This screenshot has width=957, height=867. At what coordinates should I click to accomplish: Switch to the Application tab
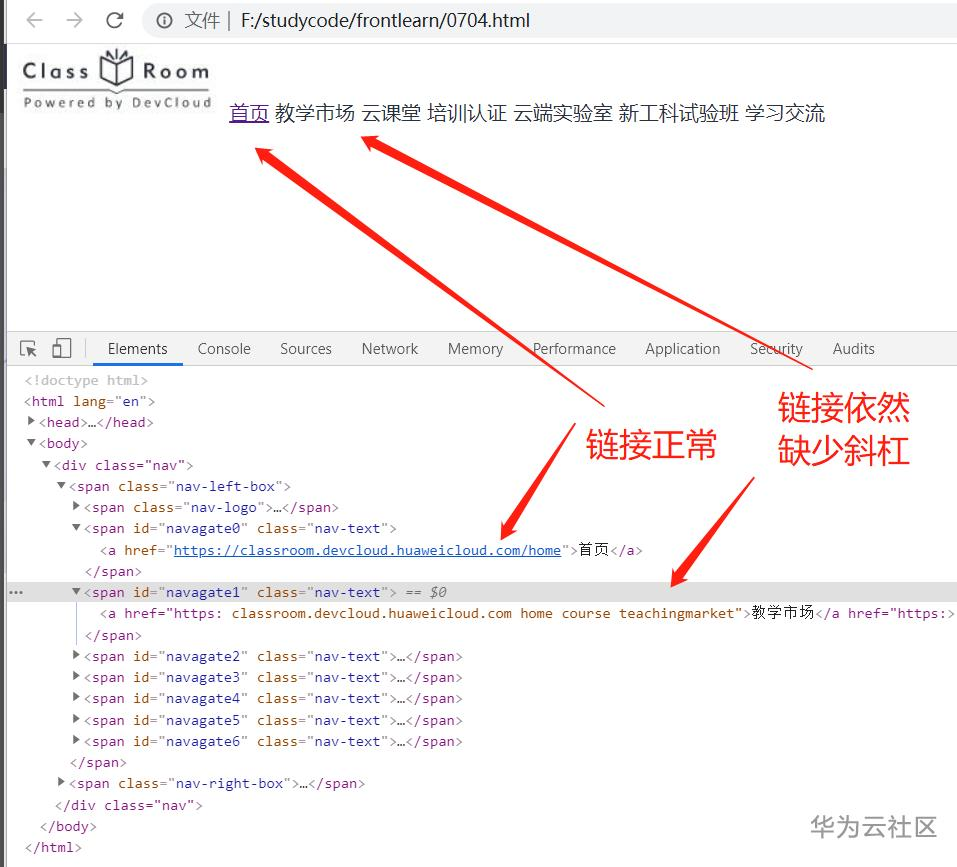click(x=682, y=349)
